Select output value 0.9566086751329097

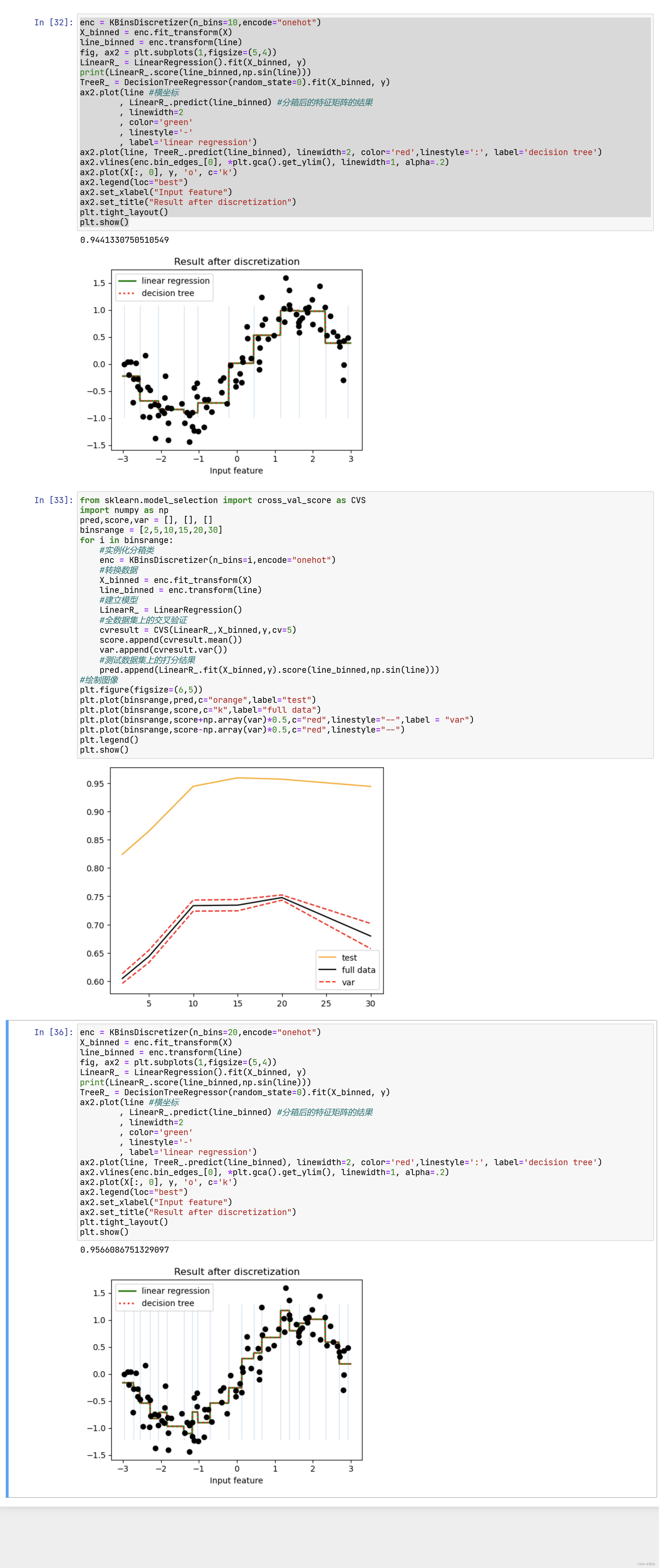(x=124, y=1250)
